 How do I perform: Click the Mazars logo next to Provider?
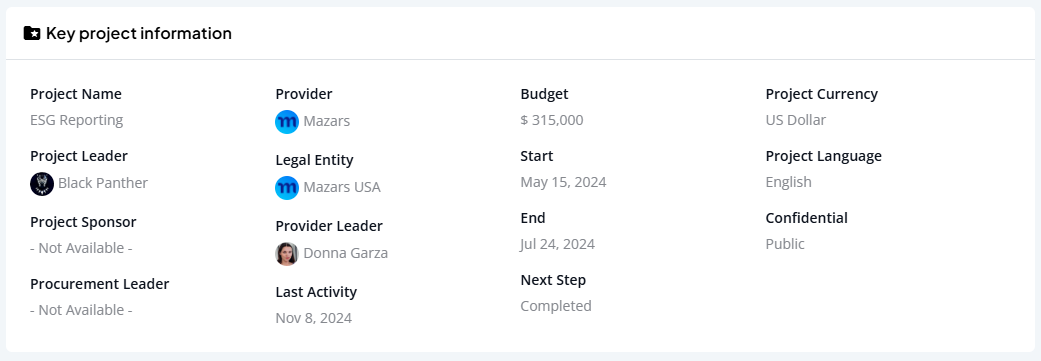point(287,121)
